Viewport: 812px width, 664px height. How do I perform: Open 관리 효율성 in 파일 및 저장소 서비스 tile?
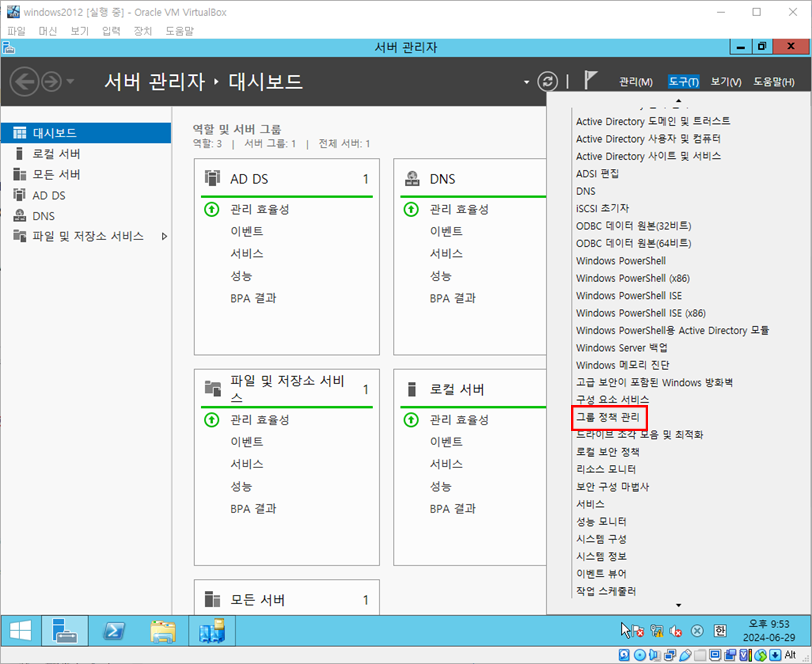coord(260,420)
